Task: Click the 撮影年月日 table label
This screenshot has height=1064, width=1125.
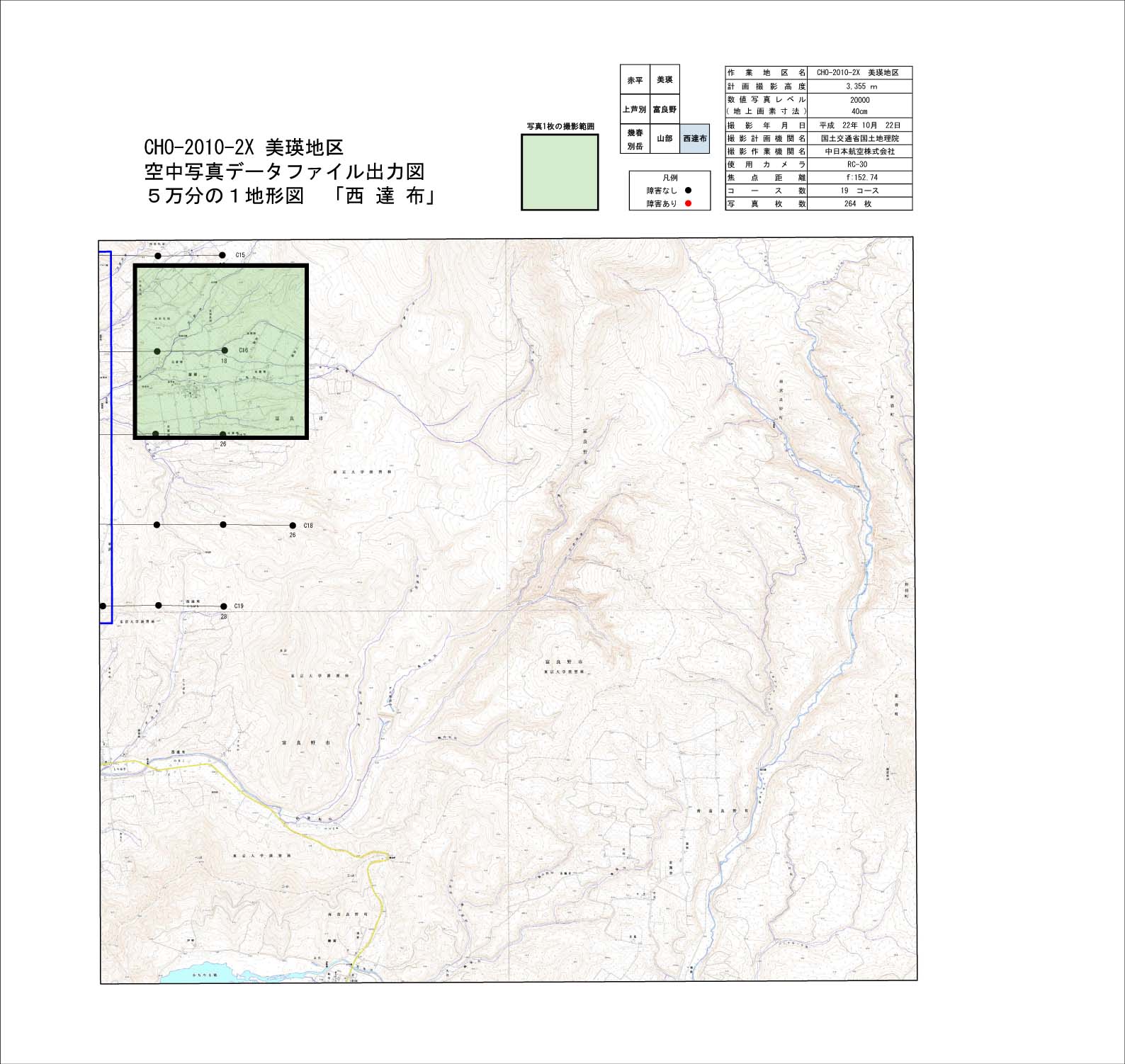Action: 767,125
